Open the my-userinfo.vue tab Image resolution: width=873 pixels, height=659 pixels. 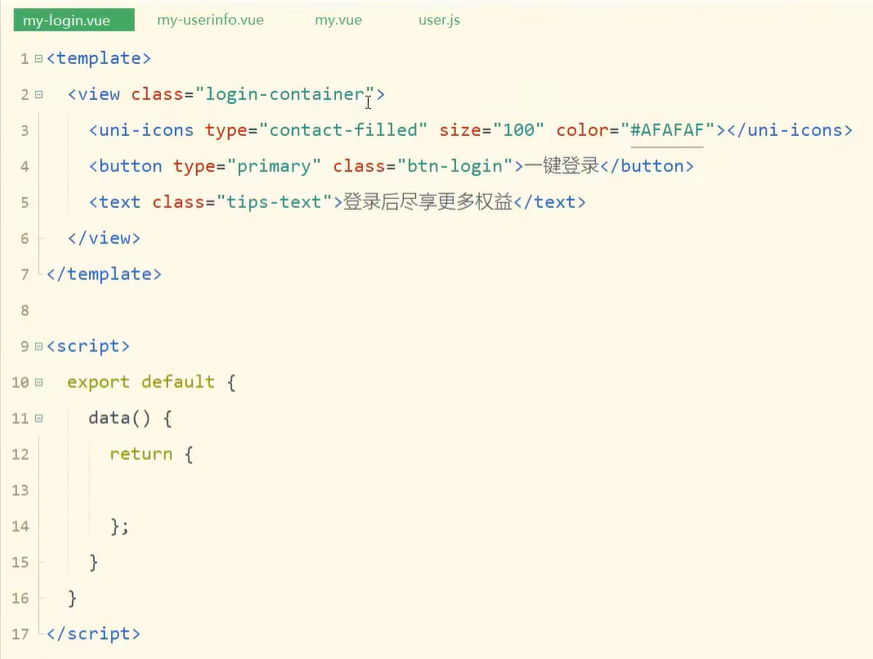[x=210, y=20]
